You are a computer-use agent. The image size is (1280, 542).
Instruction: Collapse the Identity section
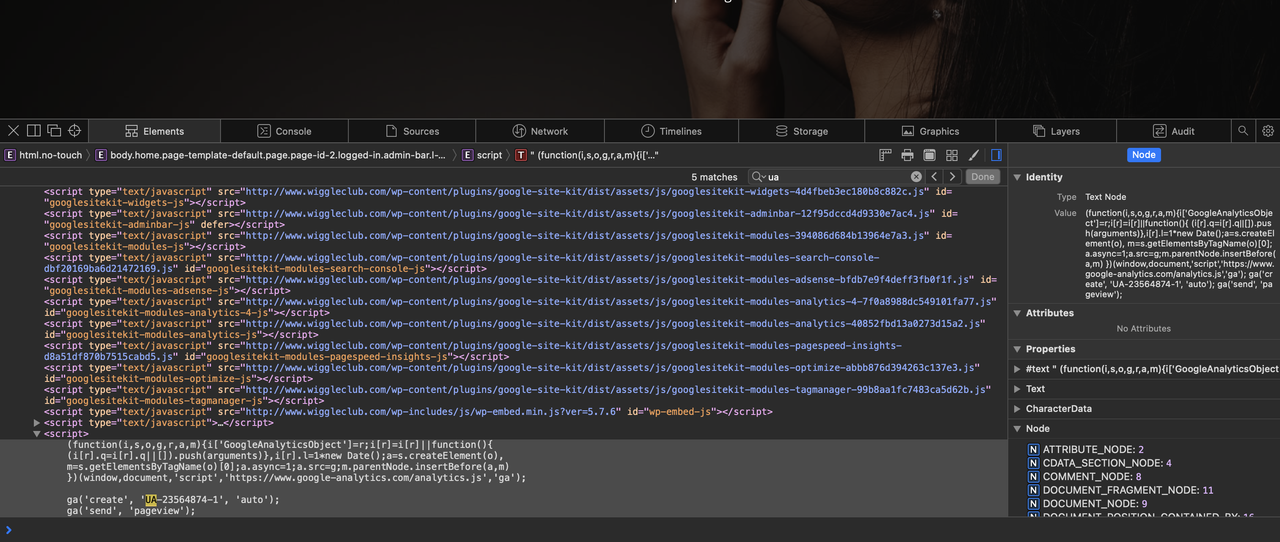tap(1018, 177)
